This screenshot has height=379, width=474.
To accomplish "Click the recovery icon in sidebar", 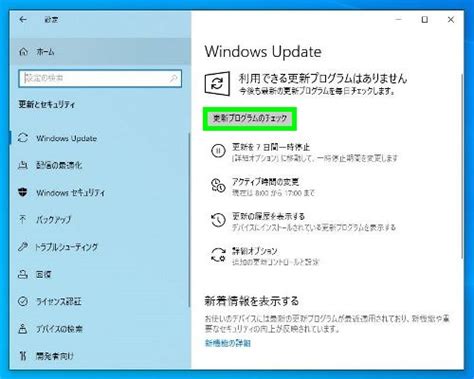I will point(23,274).
